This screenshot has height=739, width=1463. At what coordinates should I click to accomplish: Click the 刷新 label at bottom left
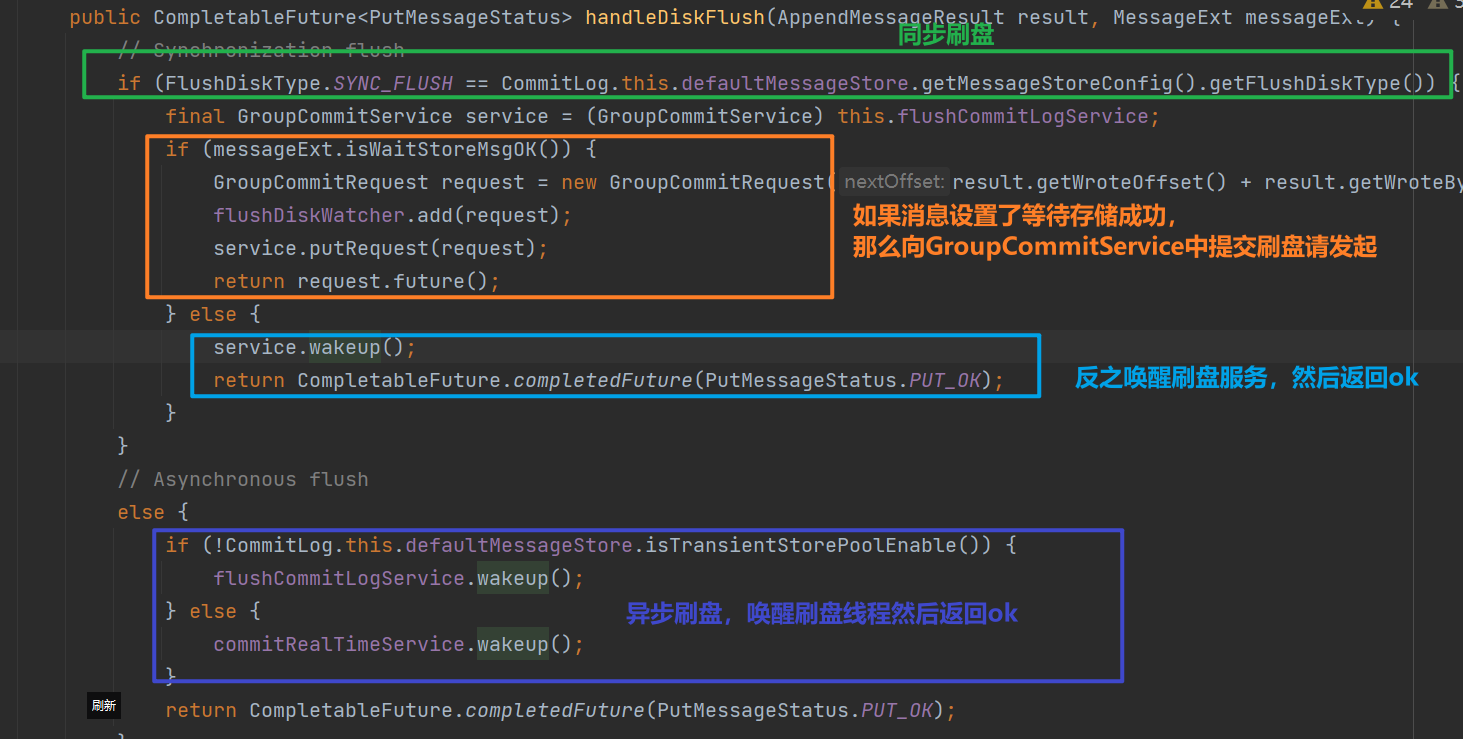(103, 705)
